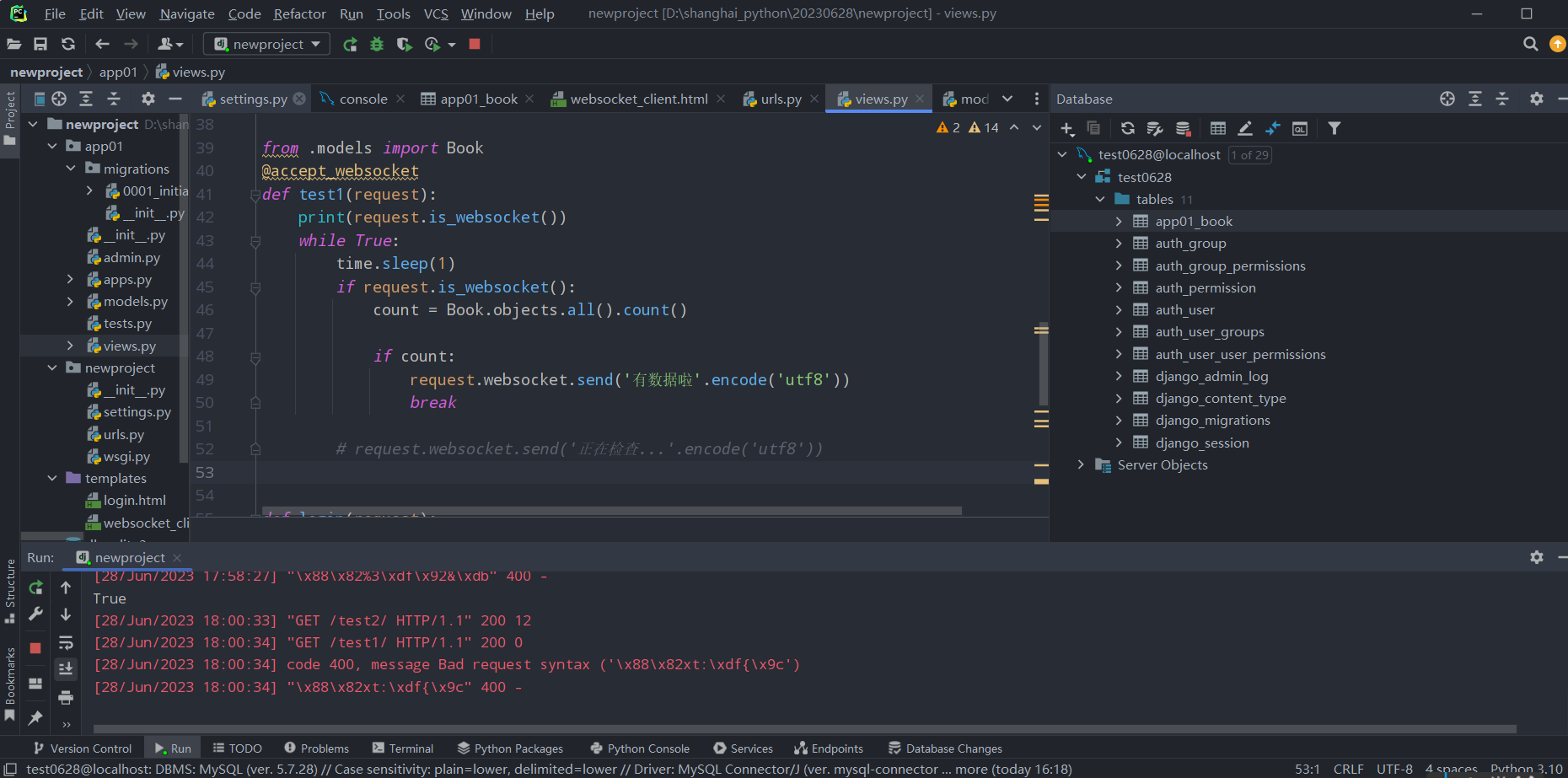1568x778 pixels.
Task: Click app01 in the breadcrumb
Action: pyautogui.click(x=118, y=72)
